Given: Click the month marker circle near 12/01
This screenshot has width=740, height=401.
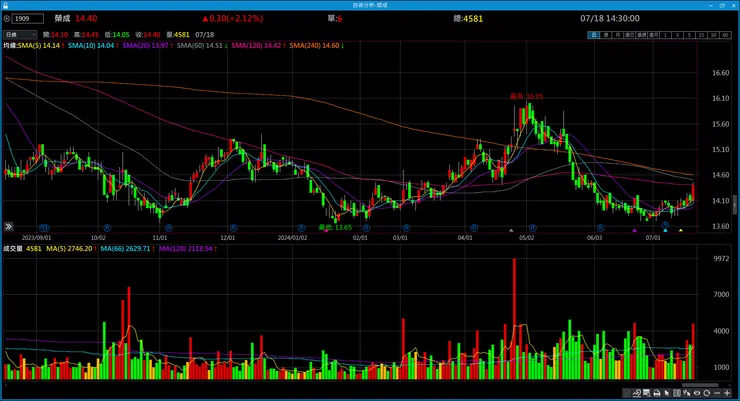Looking at the screenshot, I should tap(233, 228).
